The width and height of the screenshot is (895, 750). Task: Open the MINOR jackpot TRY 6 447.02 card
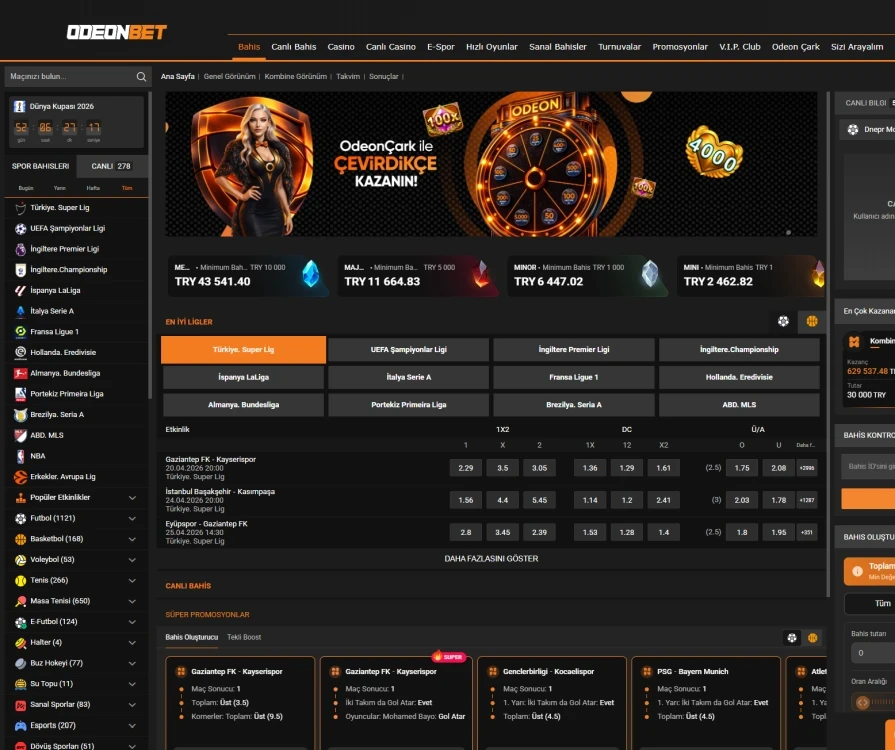click(587, 276)
